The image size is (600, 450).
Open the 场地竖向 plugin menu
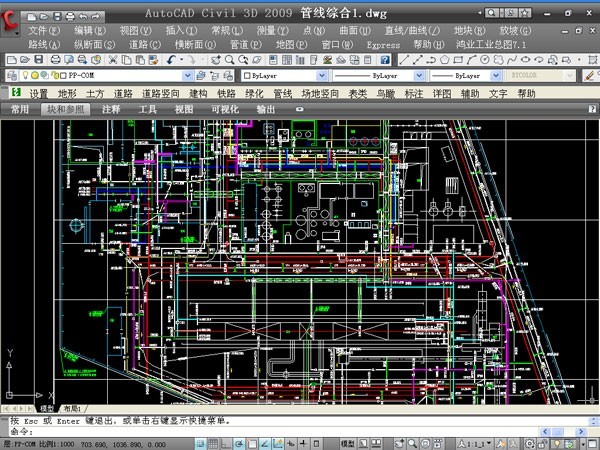click(x=320, y=93)
